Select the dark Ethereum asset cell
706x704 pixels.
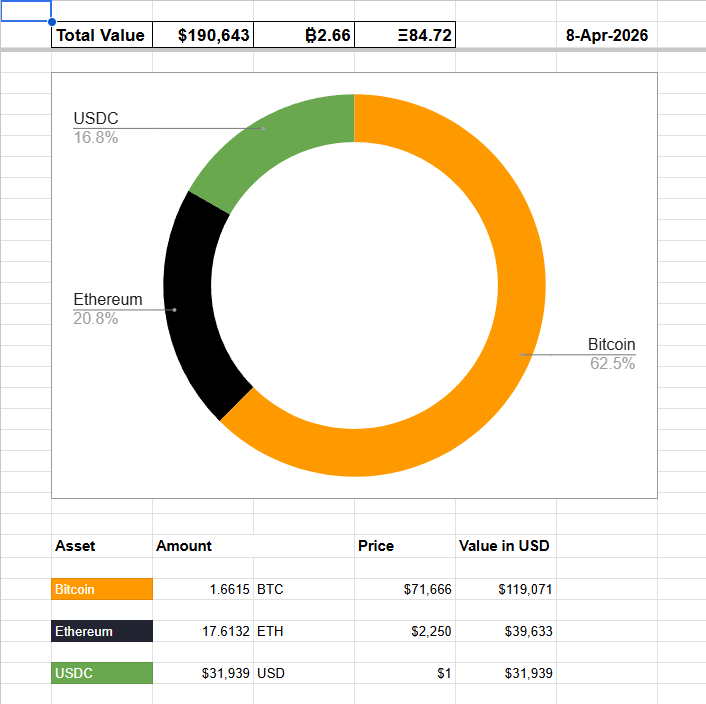[x=102, y=631]
